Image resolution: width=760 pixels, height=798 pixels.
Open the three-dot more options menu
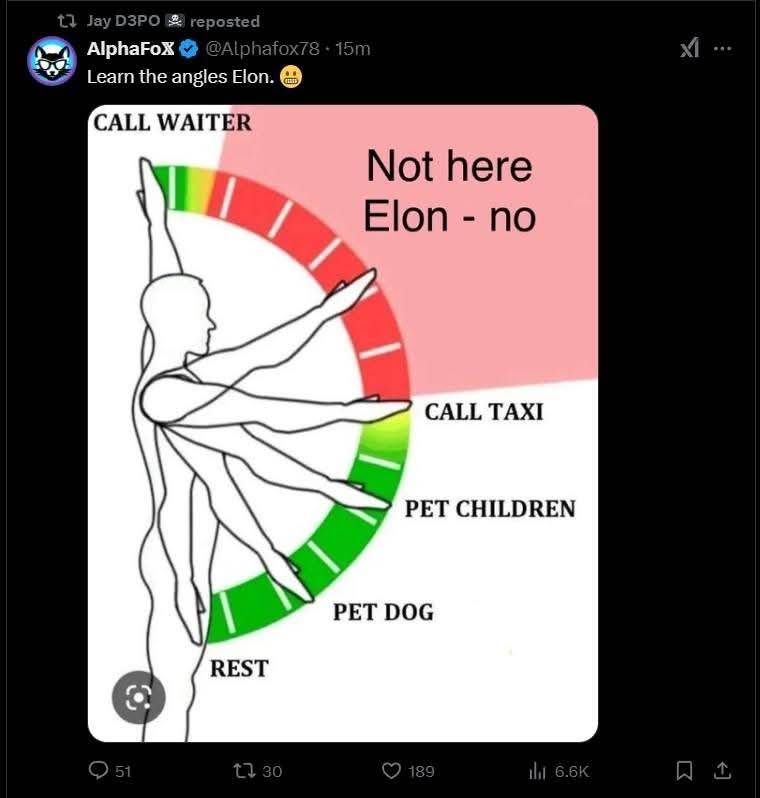722,48
